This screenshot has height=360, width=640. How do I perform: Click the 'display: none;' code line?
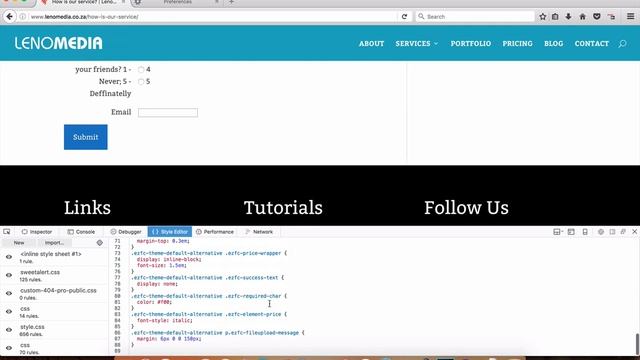pos(157,284)
